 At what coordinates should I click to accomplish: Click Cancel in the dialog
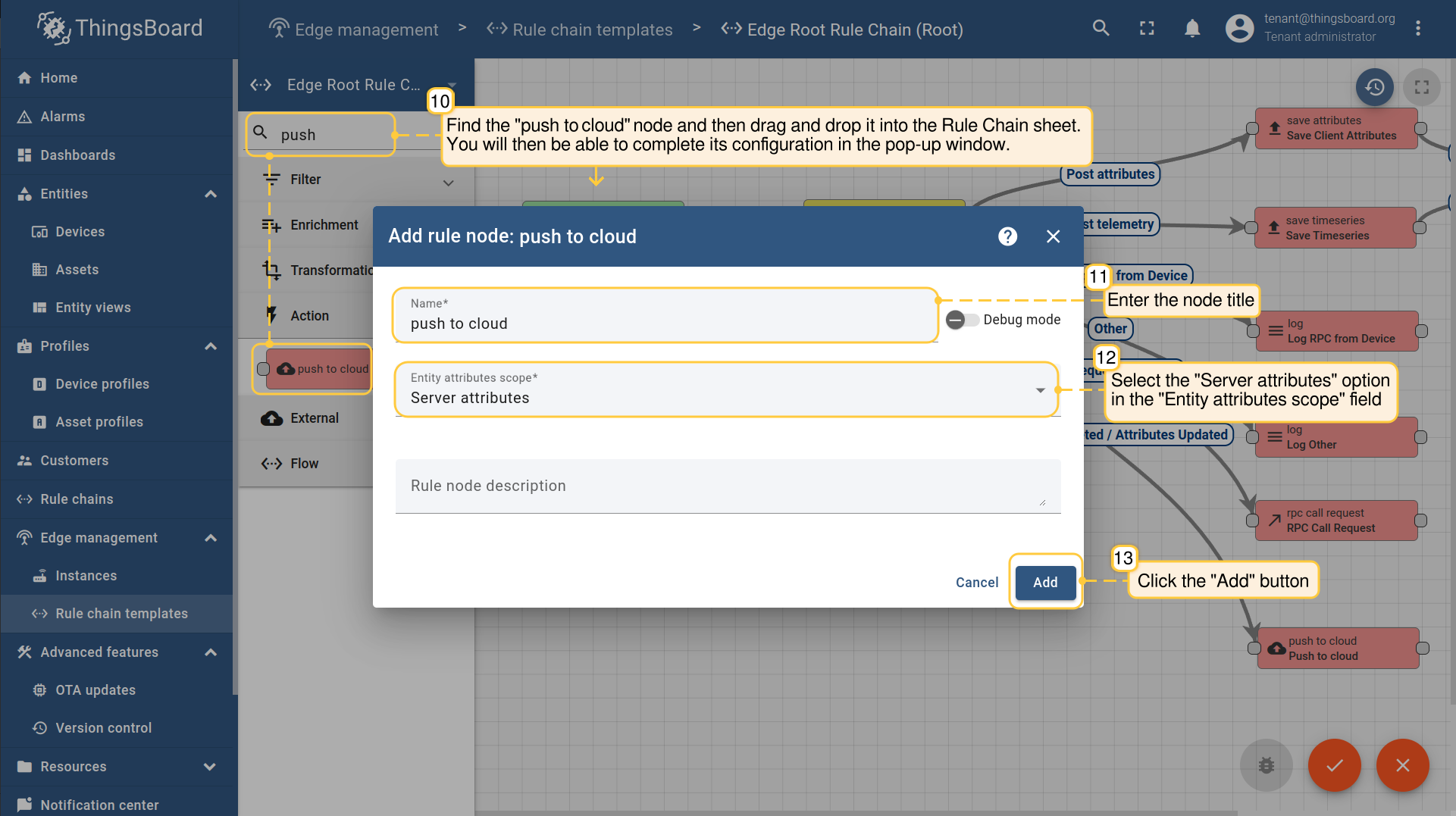click(x=976, y=583)
